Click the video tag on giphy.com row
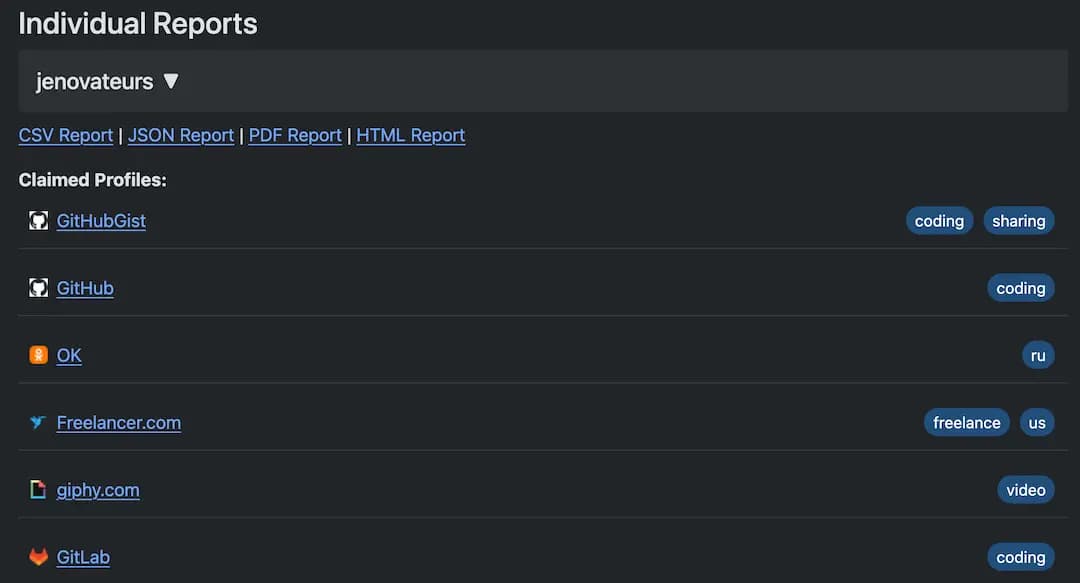This screenshot has height=583, width=1080. [1025, 489]
